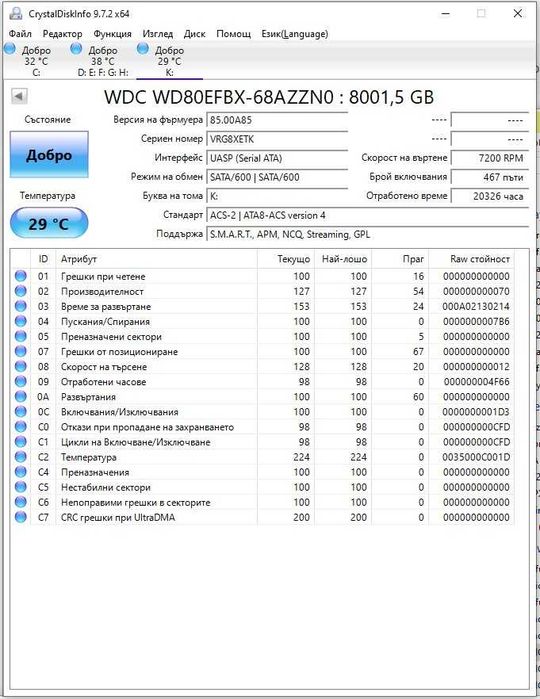Select disk D: E: F: G: H: tab
Viewport: 540px width, 699px height.
point(103,61)
